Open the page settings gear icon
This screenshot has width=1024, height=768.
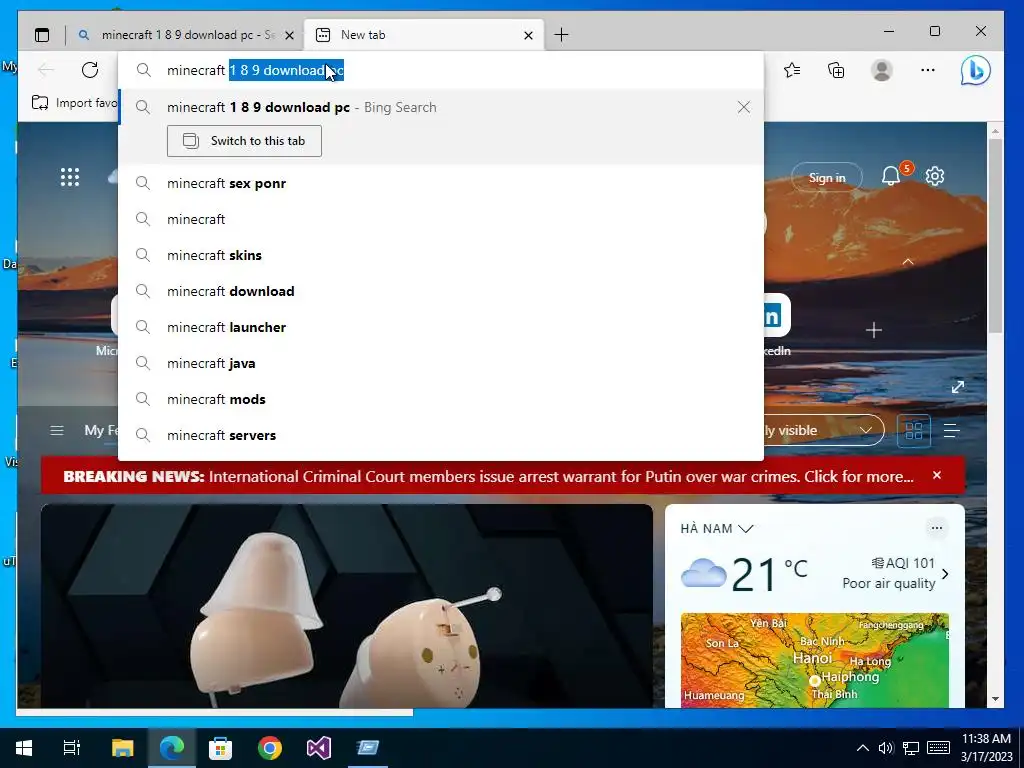935,176
